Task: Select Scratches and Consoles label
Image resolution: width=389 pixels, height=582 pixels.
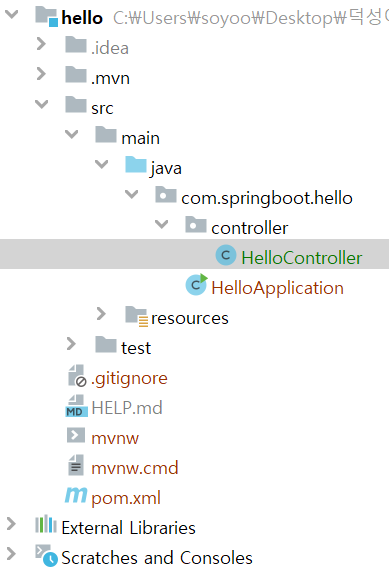Action: point(157,558)
